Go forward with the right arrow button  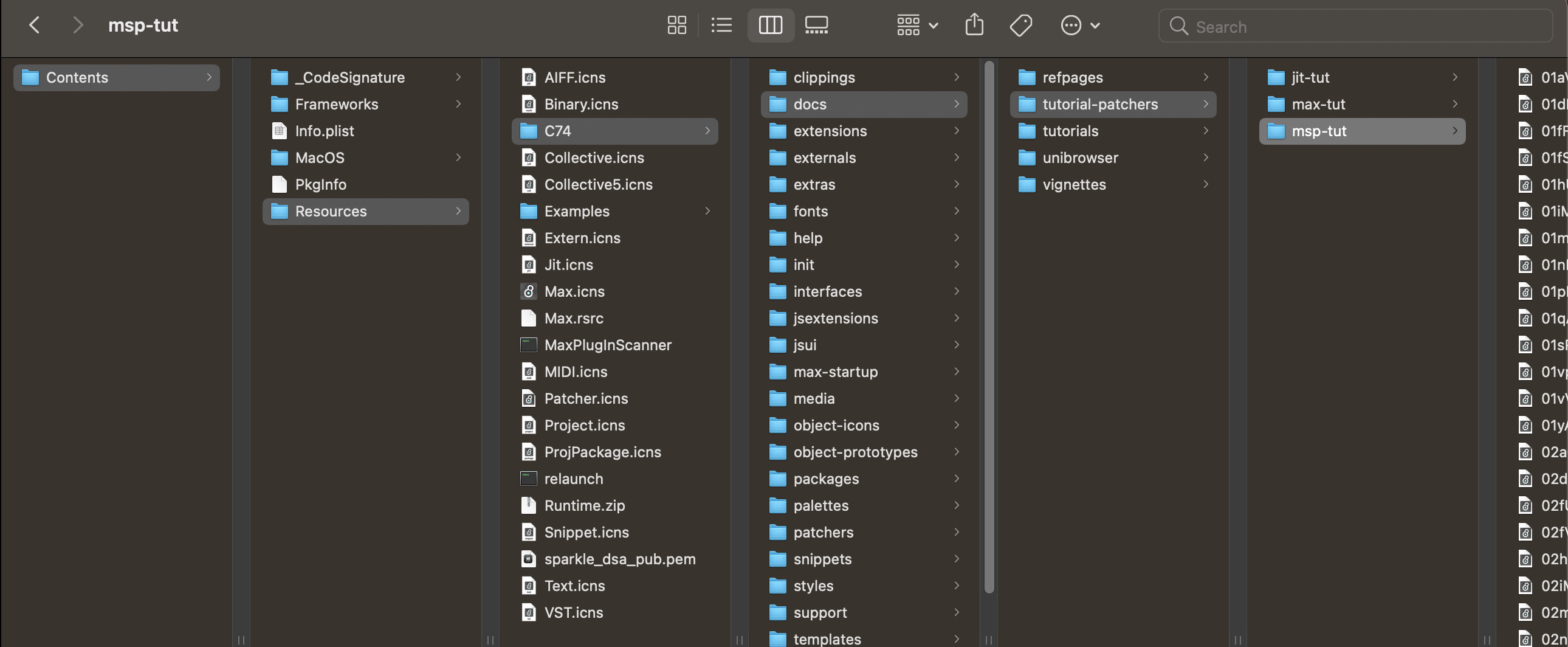coord(77,26)
